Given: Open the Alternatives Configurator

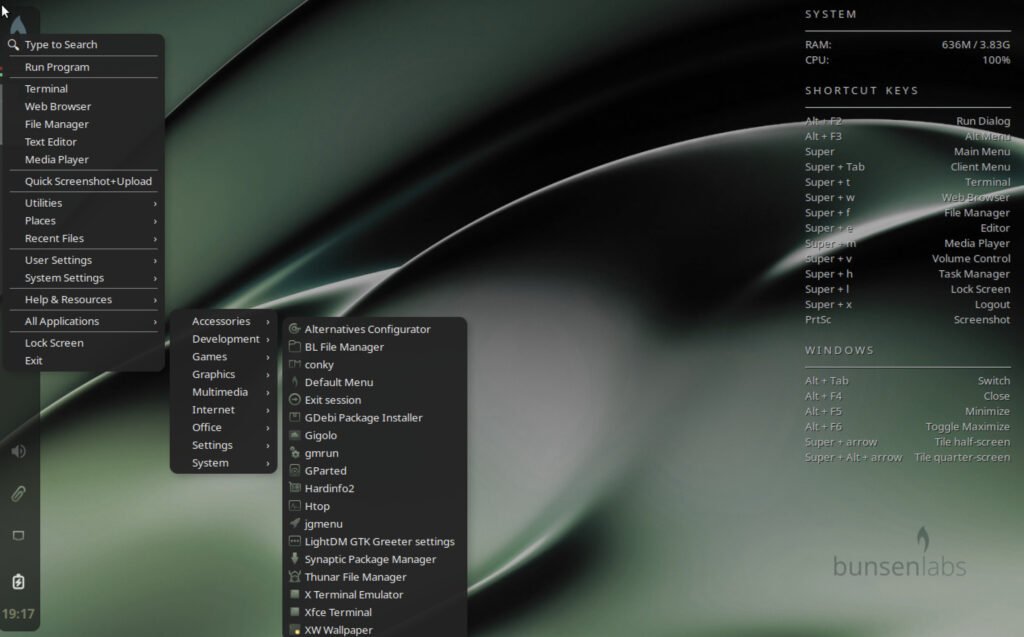Looking at the screenshot, I should [368, 328].
